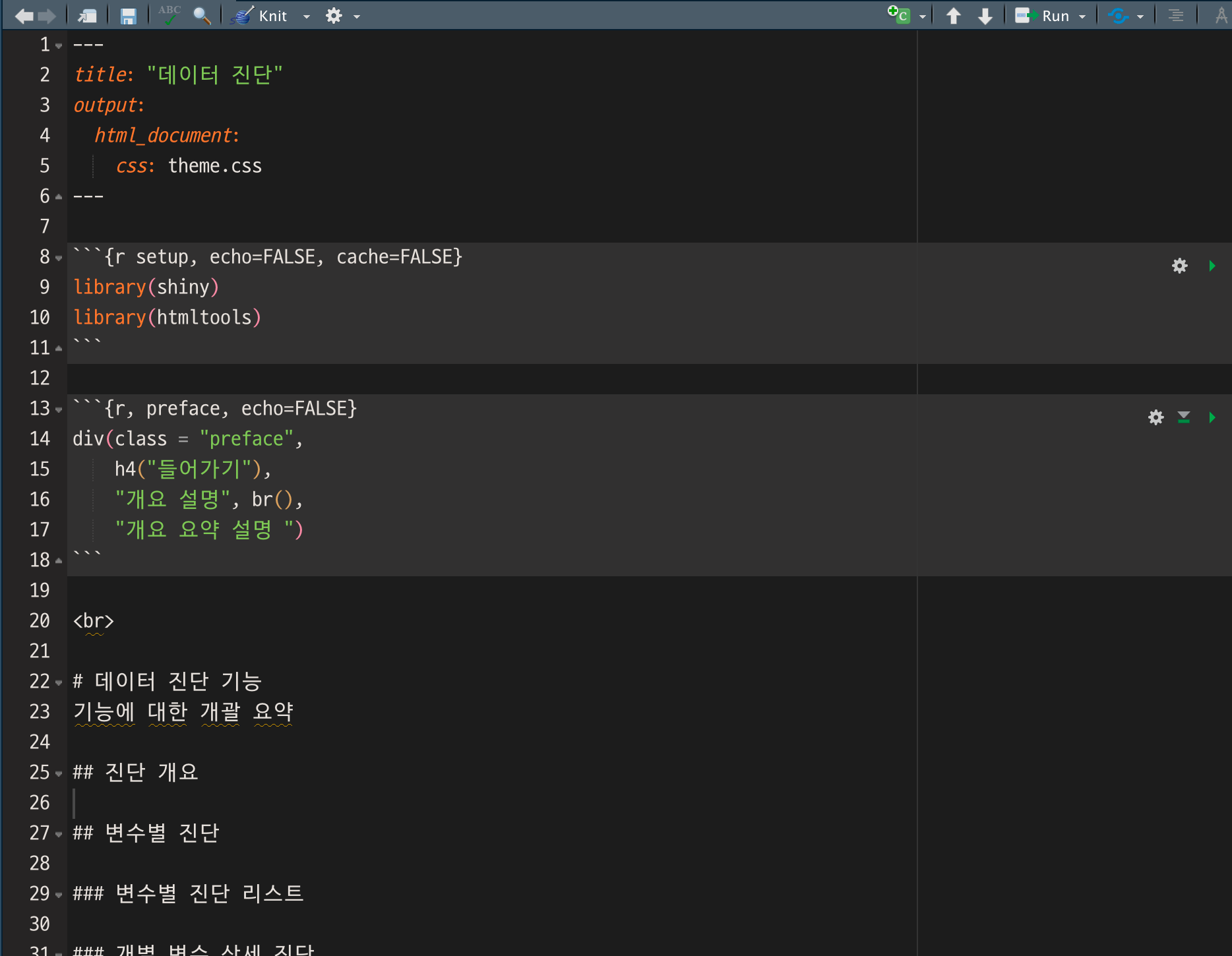Click div(class = "preface" line
Viewport: 1232px width, 956px height.
pos(188,439)
